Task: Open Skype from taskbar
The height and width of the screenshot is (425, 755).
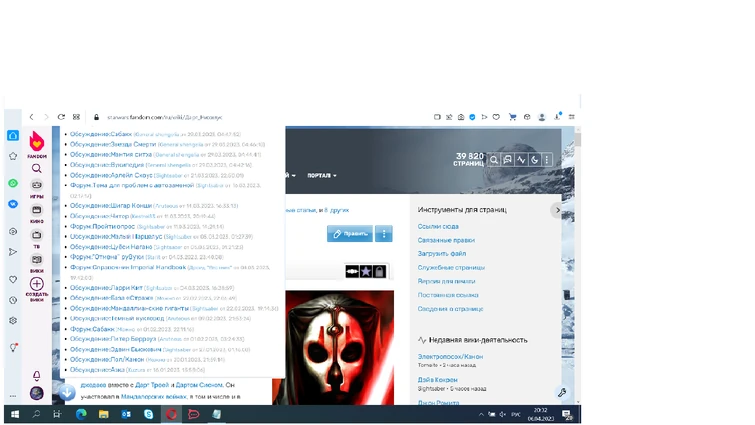Action: (149, 414)
